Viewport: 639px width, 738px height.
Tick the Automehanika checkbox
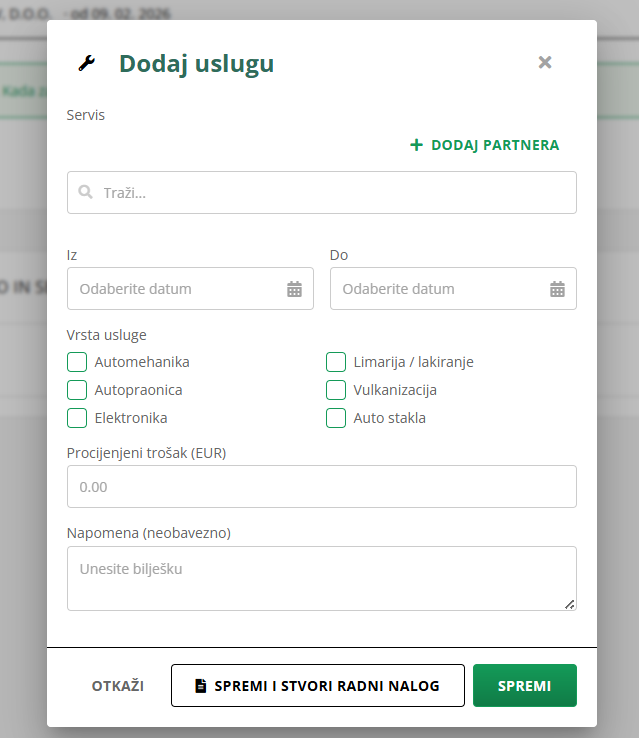(x=77, y=362)
